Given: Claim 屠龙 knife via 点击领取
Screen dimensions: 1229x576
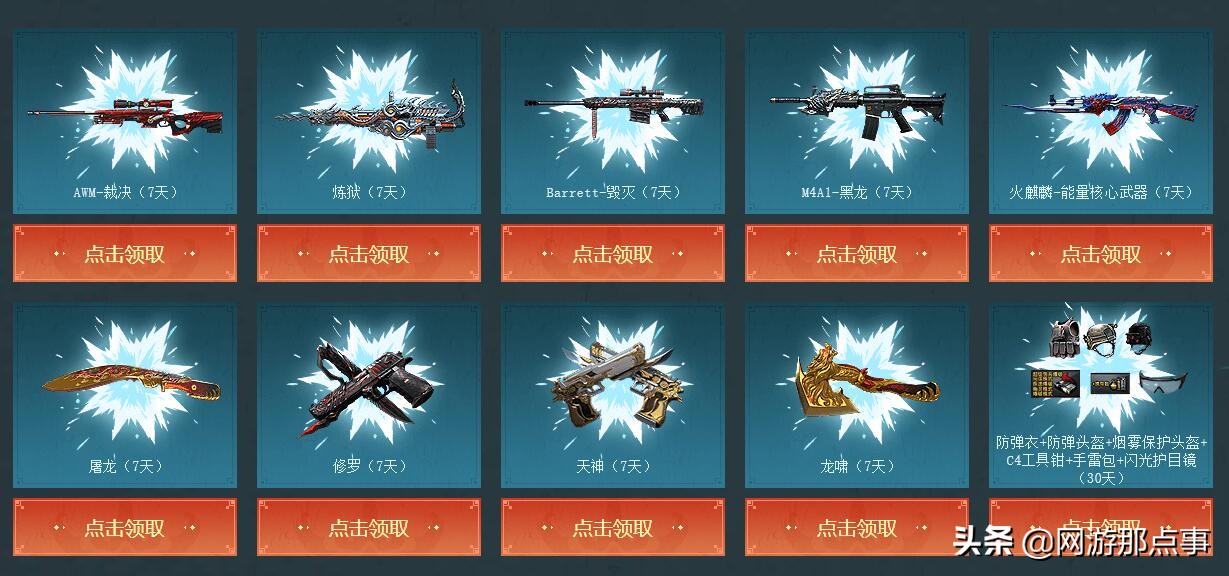Looking at the screenshot, I should coord(125,528).
